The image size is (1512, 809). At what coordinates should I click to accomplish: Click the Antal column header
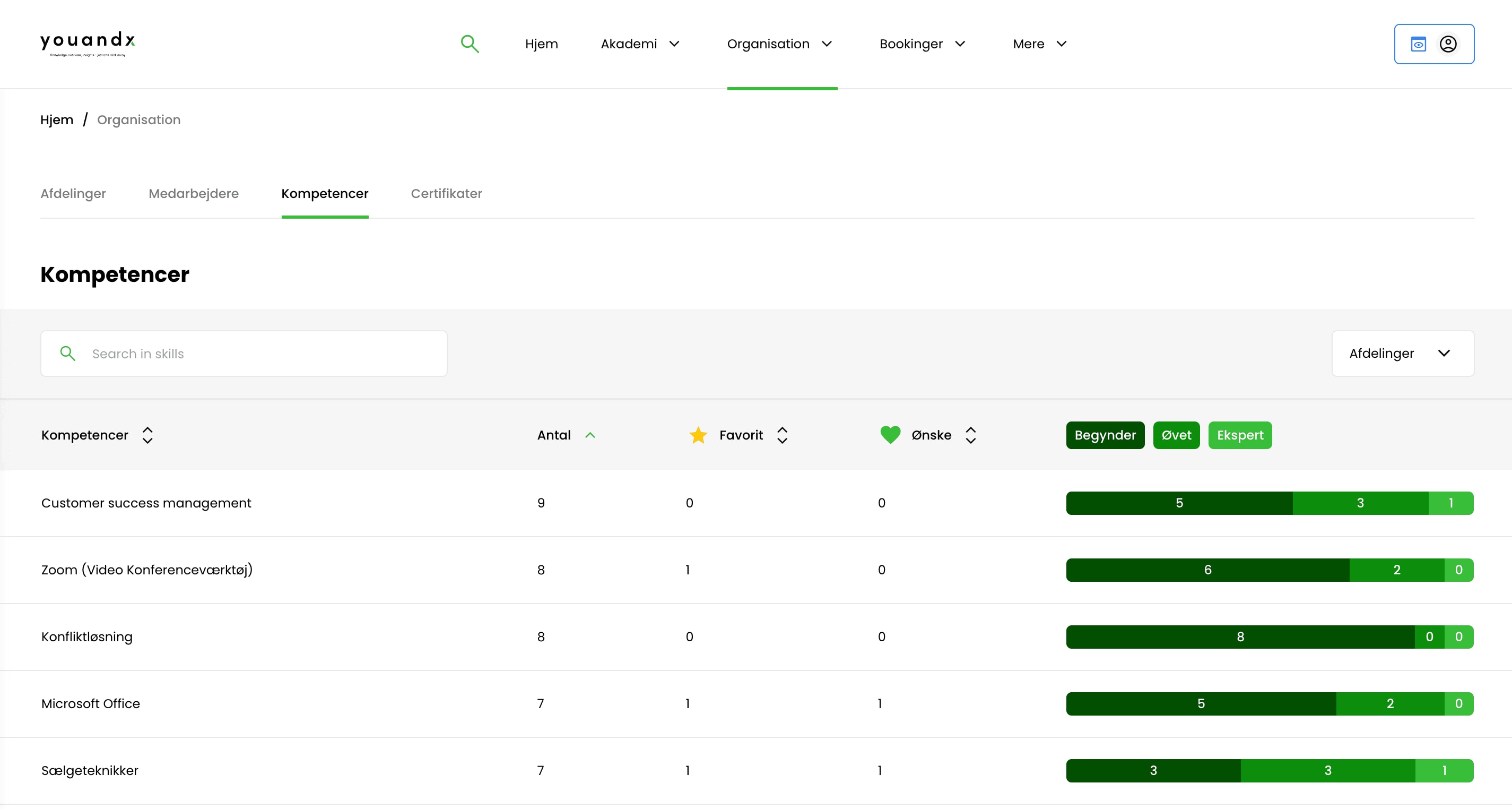(x=553, y=435)
